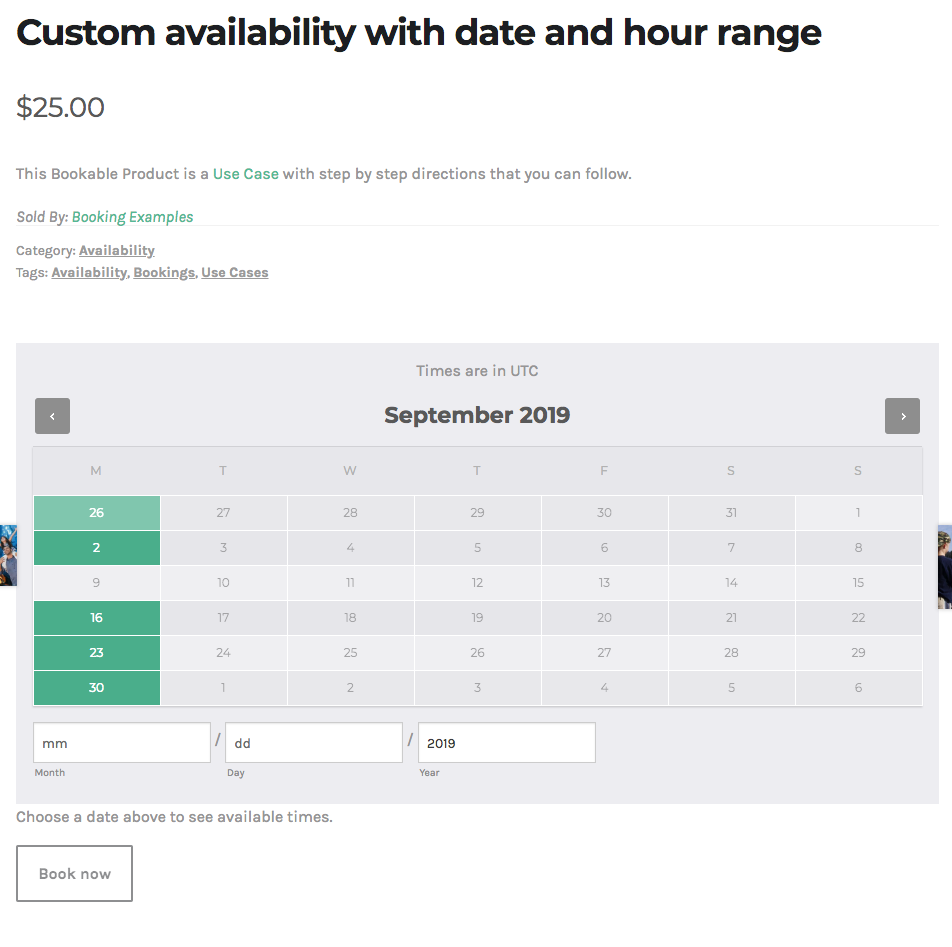Click the Month input field
This screenshot has width=952, height=947.
click(x=122, y=742)
